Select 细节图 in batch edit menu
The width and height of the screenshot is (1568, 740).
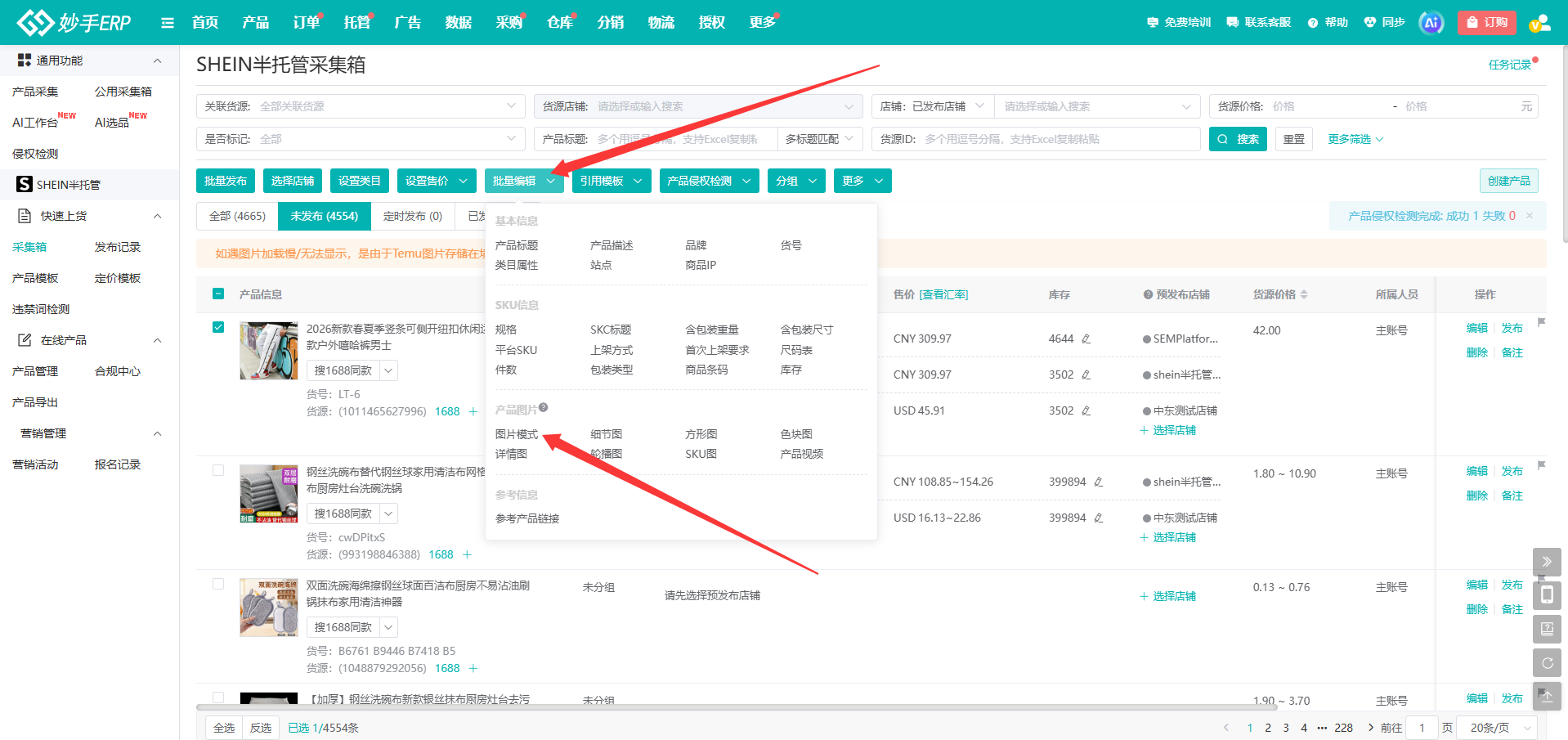[x=607, y=434]
